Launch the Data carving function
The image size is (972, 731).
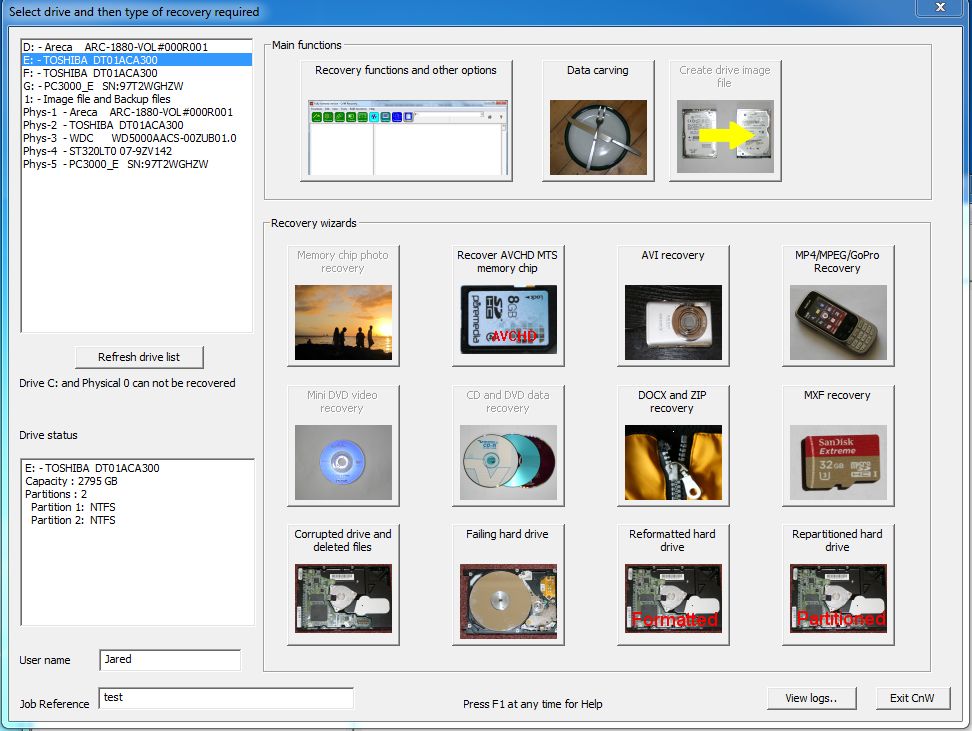point(598,120)
